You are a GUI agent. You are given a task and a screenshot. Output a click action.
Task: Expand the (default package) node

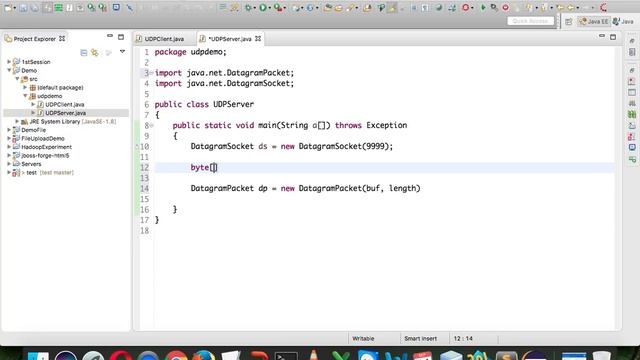25,87
